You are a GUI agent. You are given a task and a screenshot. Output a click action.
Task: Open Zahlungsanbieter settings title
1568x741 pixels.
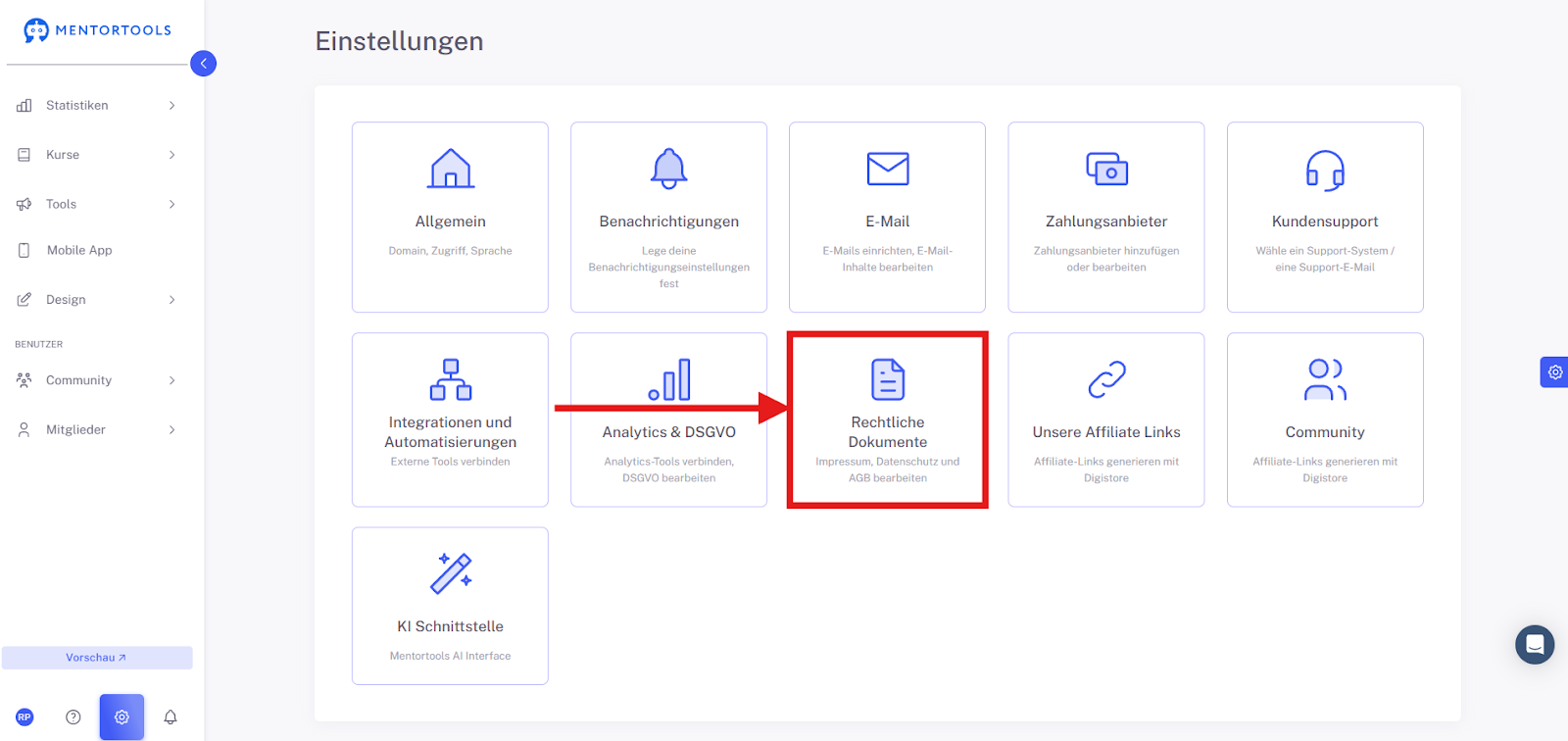(1106, 222)
